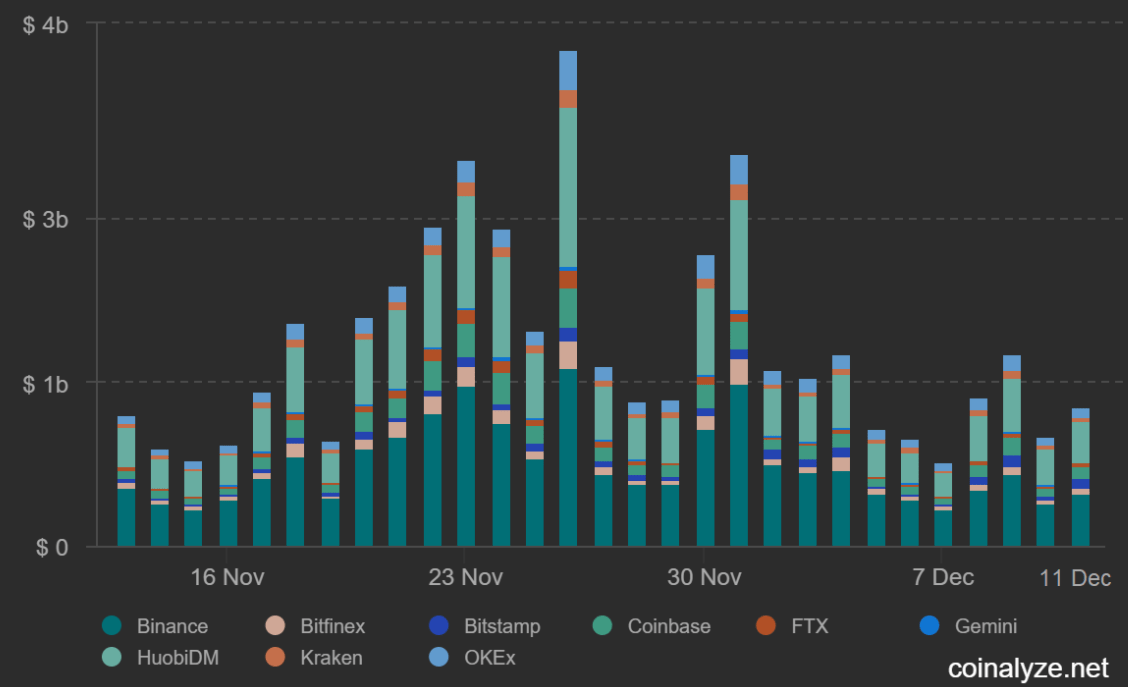Screen dimensions: 1128x687
Task: Click the $ 4b y-axis label
Action: (45, 25)
